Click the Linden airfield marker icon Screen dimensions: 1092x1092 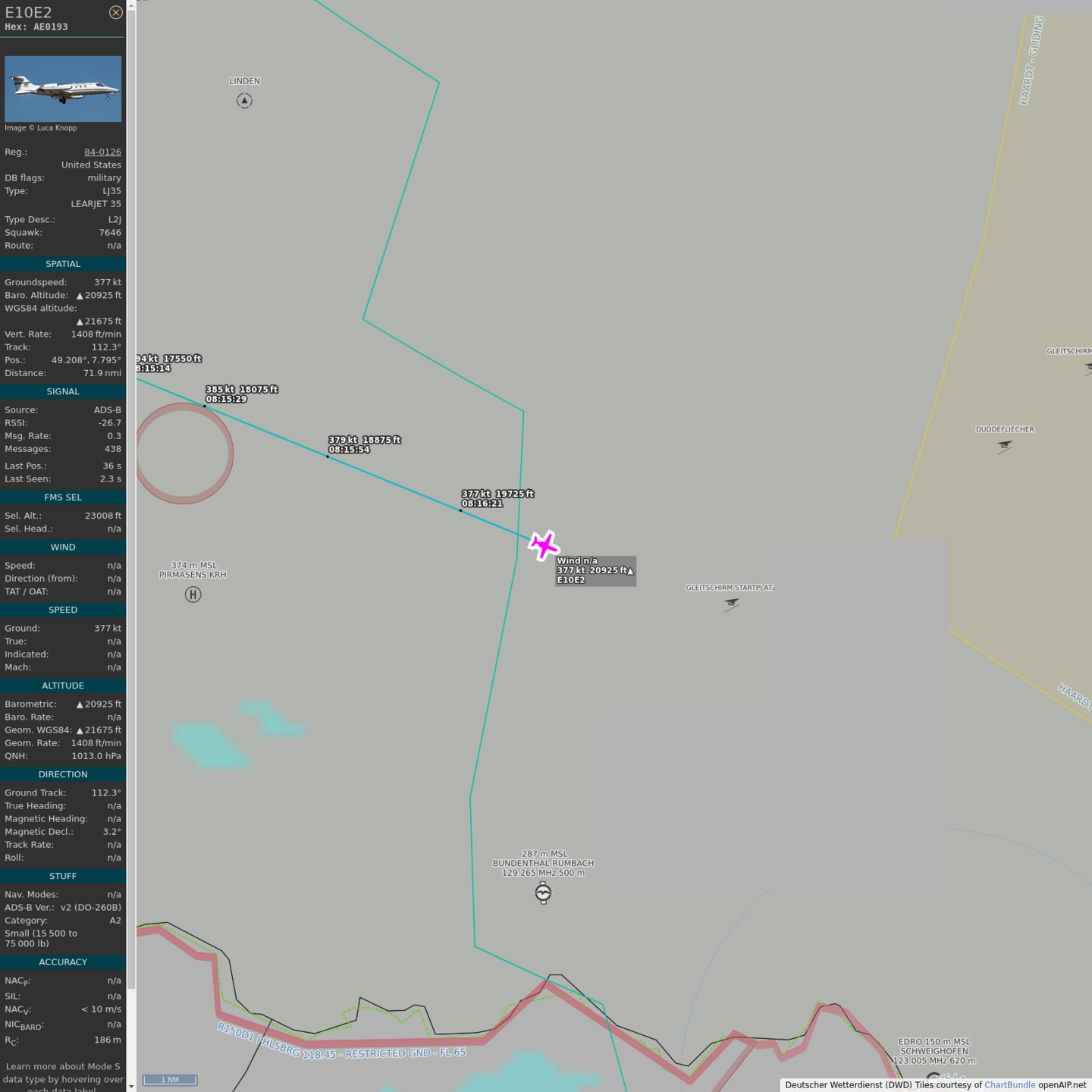click(244, 101)
